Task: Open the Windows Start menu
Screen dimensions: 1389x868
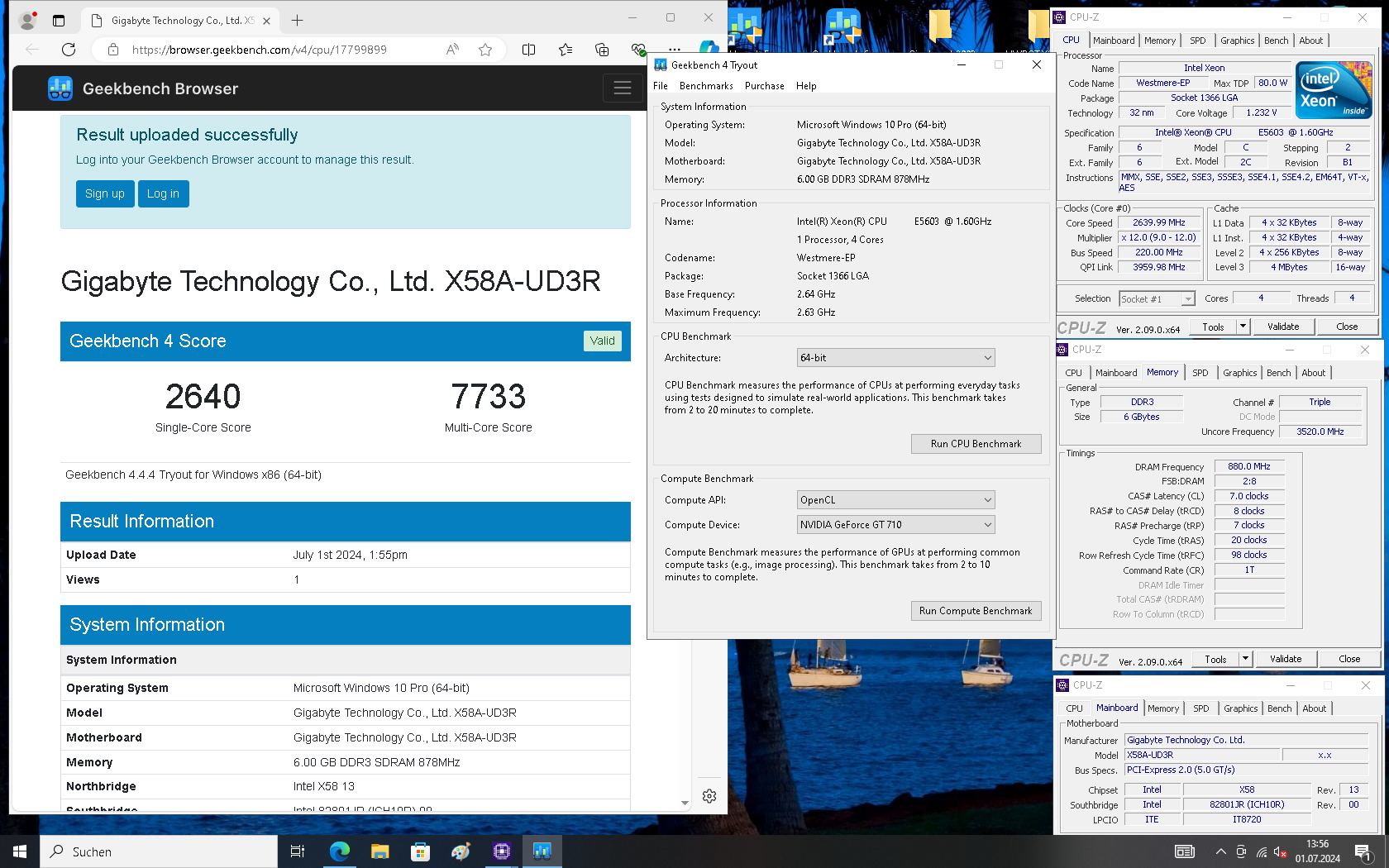Action: pyautogui.click(x=20, y=851)
